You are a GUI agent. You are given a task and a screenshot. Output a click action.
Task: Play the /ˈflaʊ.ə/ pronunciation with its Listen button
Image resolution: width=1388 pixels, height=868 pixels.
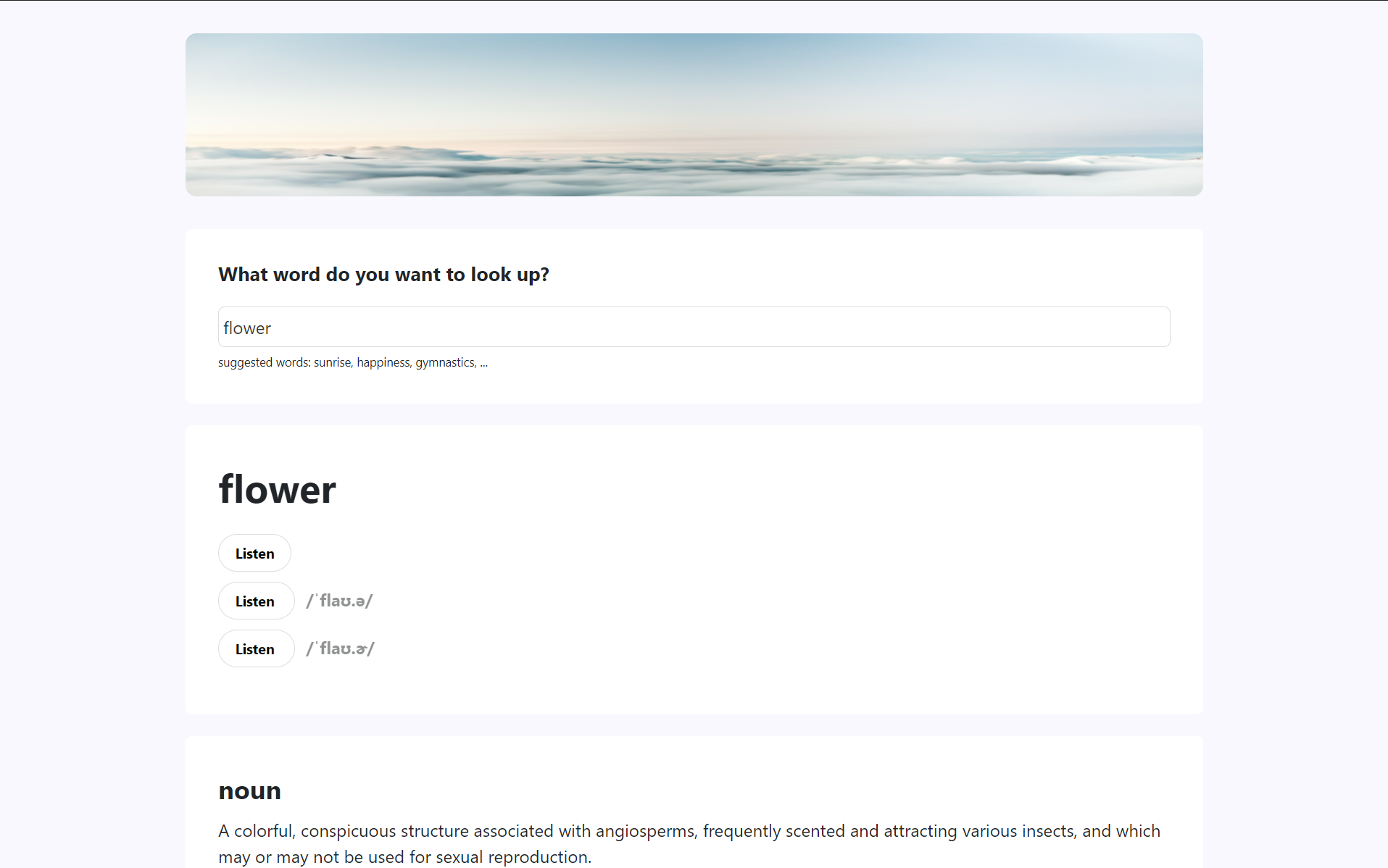[256, 601]
